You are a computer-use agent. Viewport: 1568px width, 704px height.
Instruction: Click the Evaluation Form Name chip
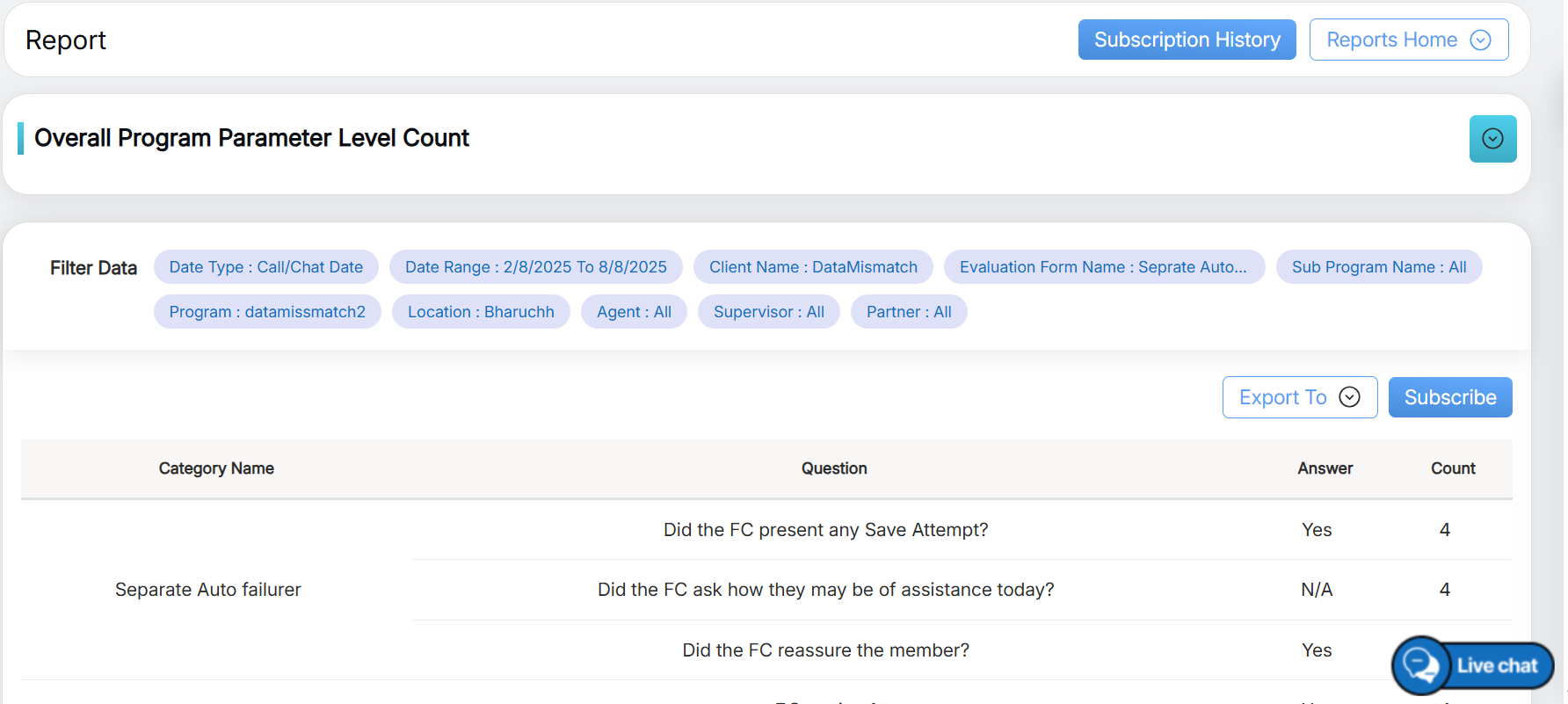tap(1103, 267)
